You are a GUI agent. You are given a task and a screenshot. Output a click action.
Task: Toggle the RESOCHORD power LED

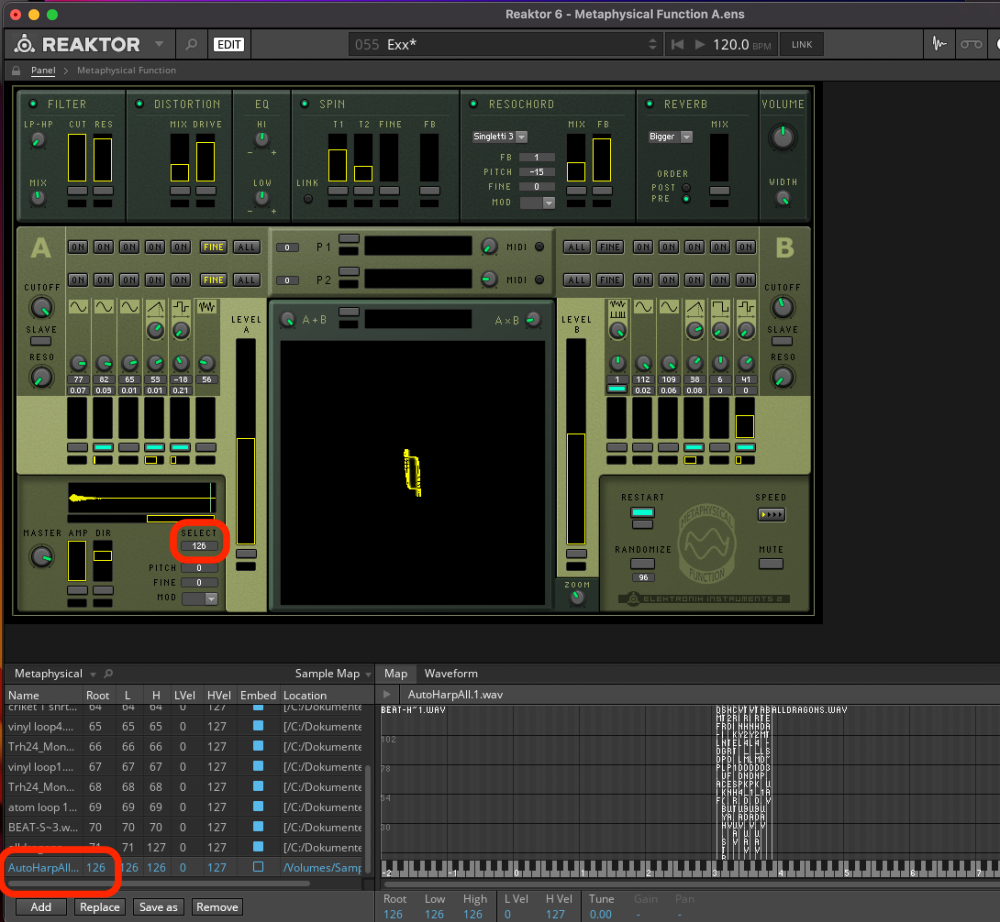point(474,103)
